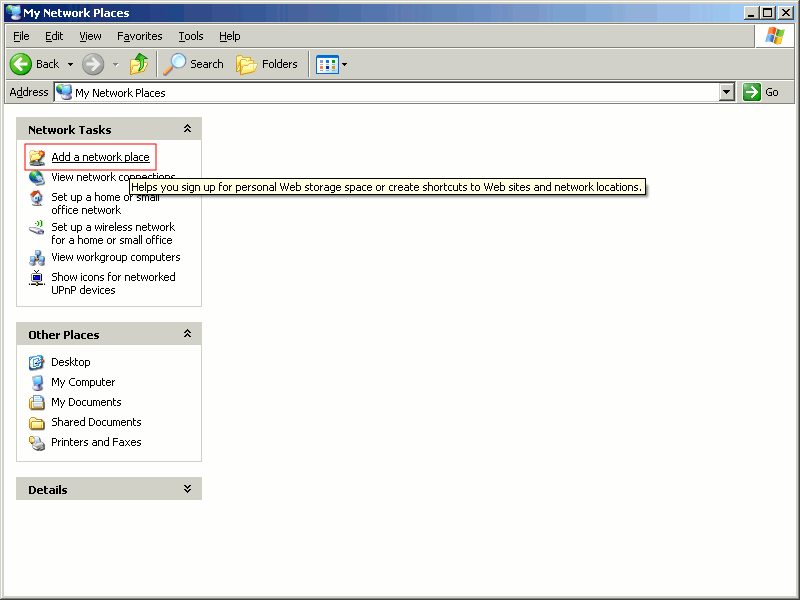Open the Forward history dropdown arrow
800x600 pixels.
coord(116,64)
